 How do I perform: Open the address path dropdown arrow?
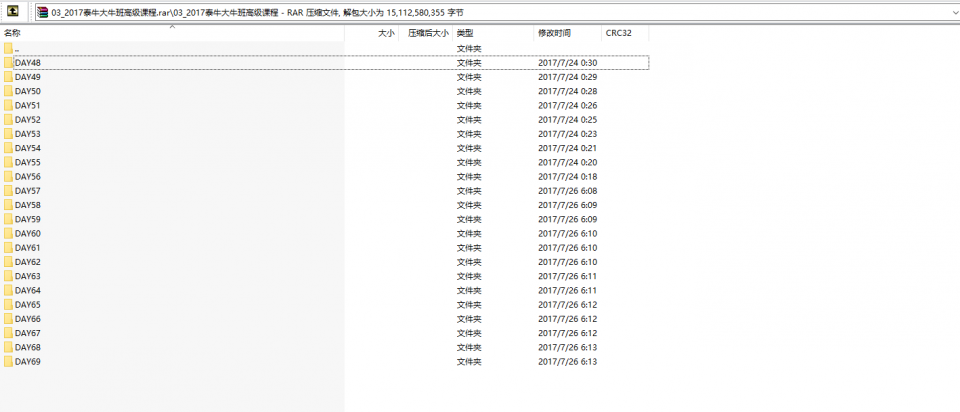[954, 12]
